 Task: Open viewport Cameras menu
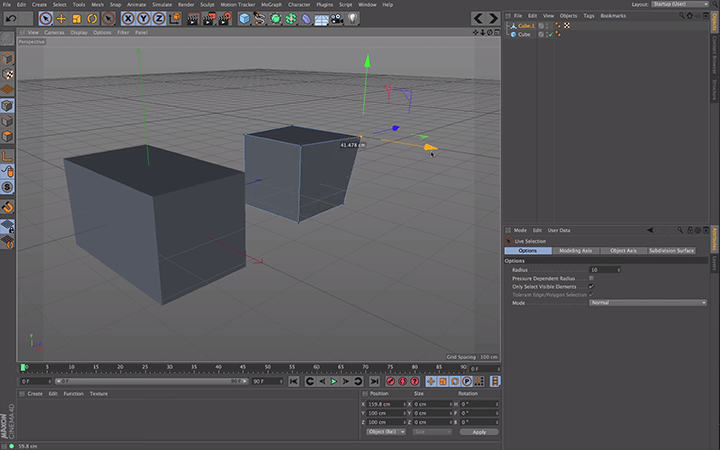click(54, 33)
